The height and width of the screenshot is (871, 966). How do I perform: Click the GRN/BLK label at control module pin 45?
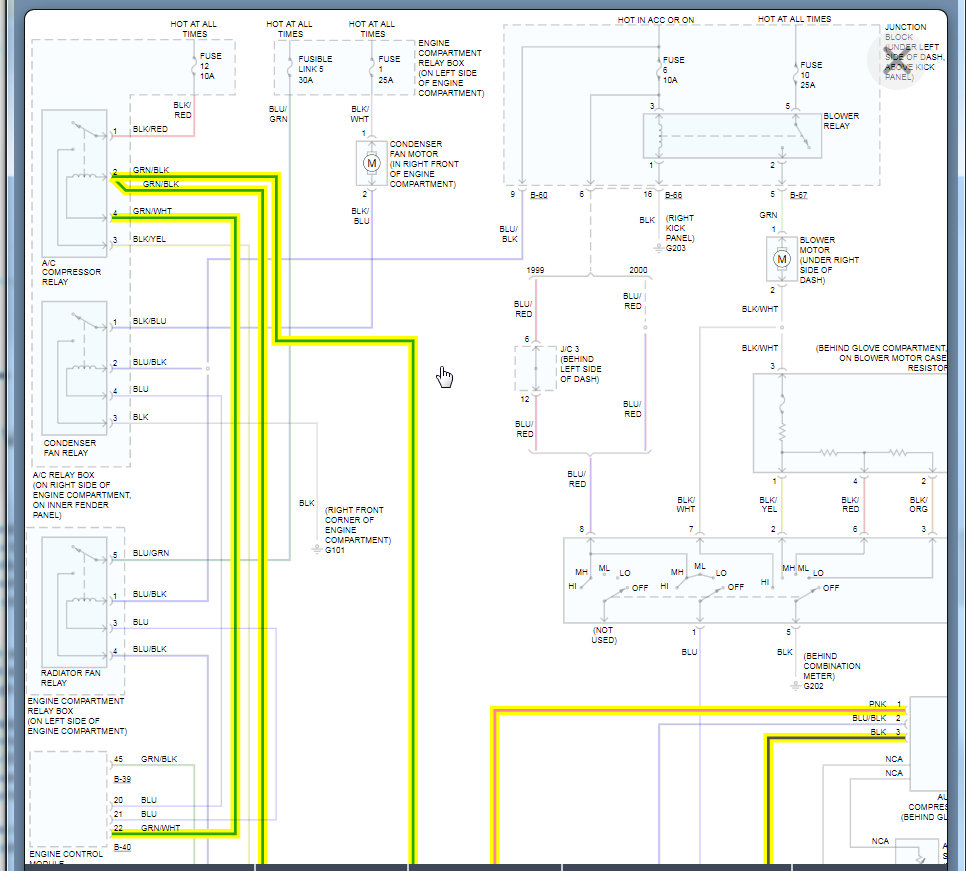(159, 759)
